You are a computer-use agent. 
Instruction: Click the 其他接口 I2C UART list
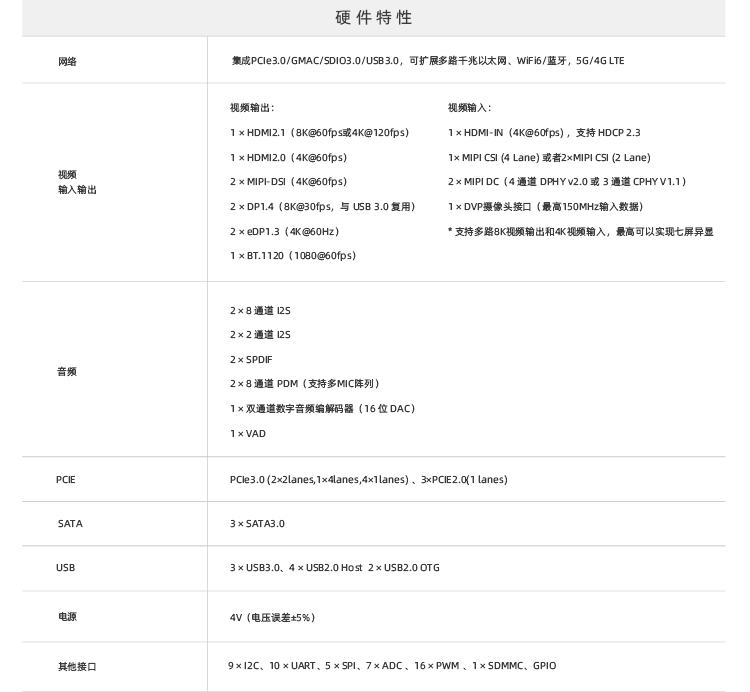tap(392, 666)
